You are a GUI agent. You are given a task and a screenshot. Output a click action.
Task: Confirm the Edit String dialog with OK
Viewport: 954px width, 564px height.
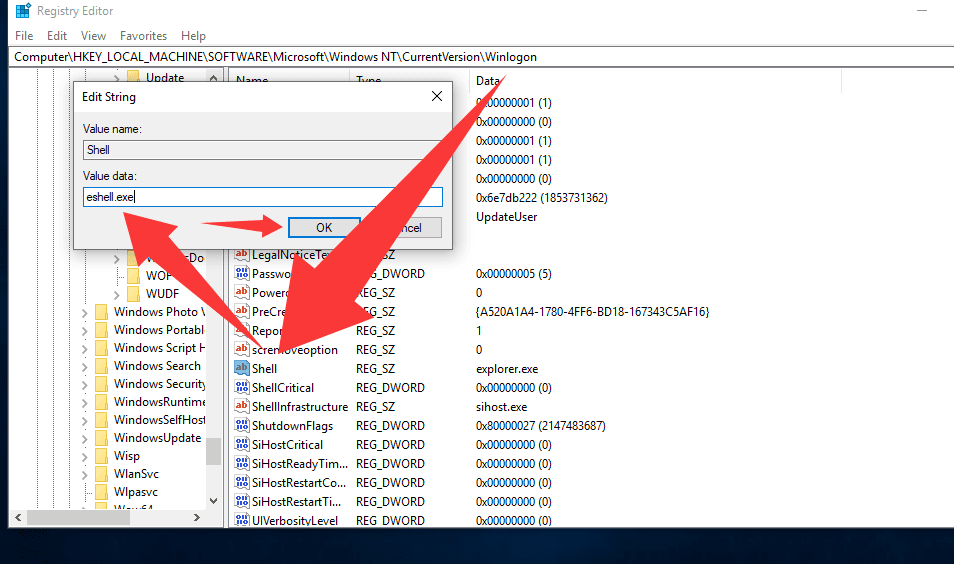[x=324, y=228]
